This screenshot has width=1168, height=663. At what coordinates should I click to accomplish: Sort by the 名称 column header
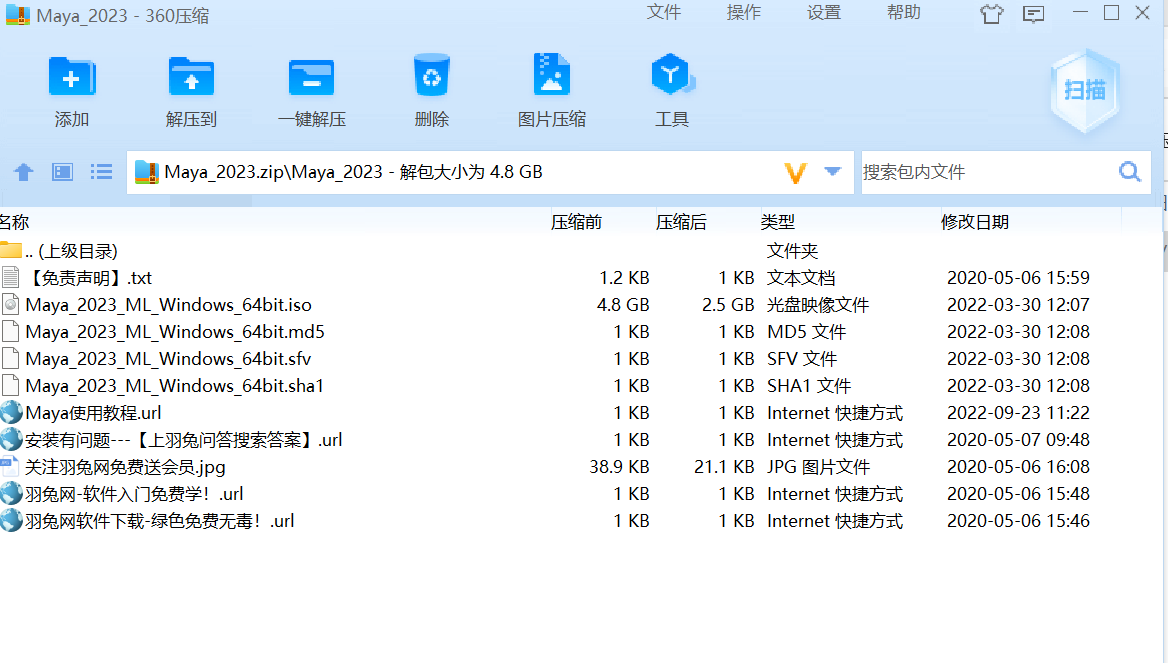[x=15, y=222]
